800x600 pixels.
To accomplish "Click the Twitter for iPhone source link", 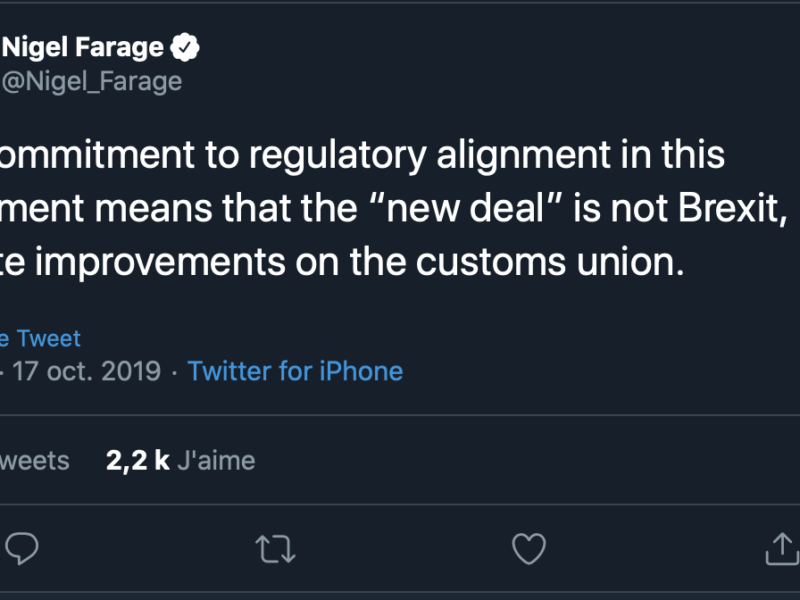I will click(295, 372).
